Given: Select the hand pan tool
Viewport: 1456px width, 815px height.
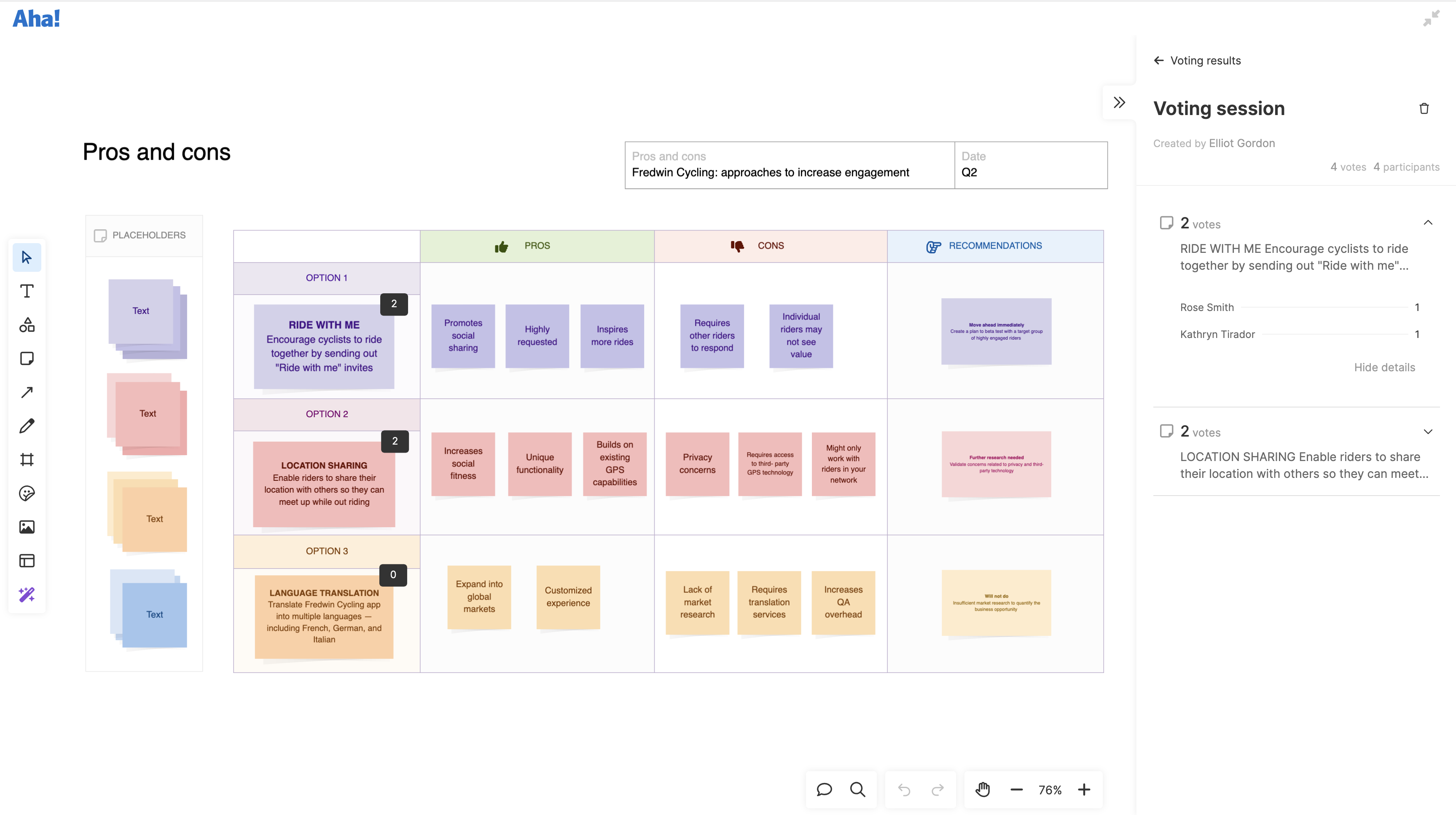Looking at the screenshot, I should point(983,790).
